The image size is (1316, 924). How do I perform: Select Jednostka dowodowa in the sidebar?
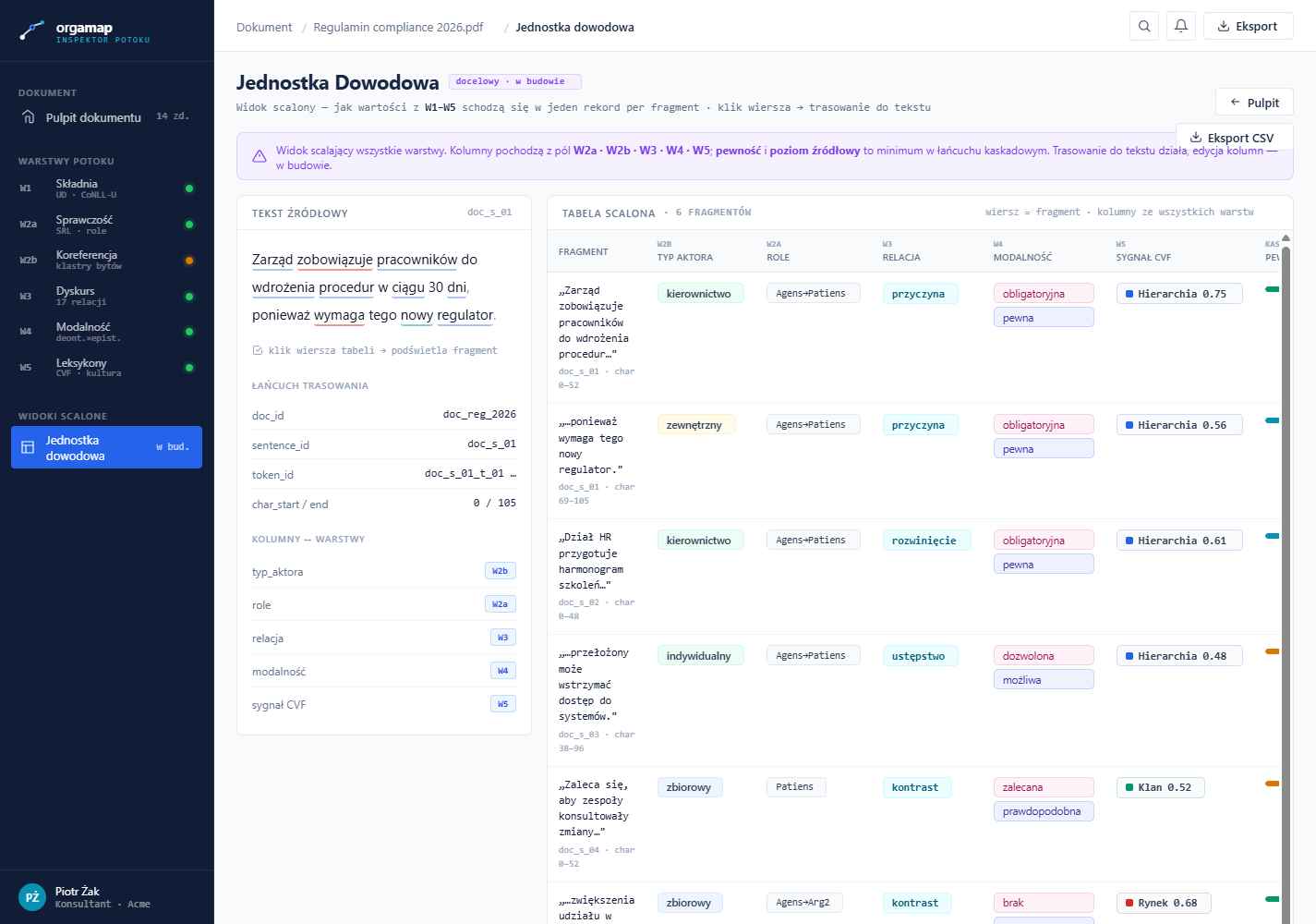tap(106, 447)
